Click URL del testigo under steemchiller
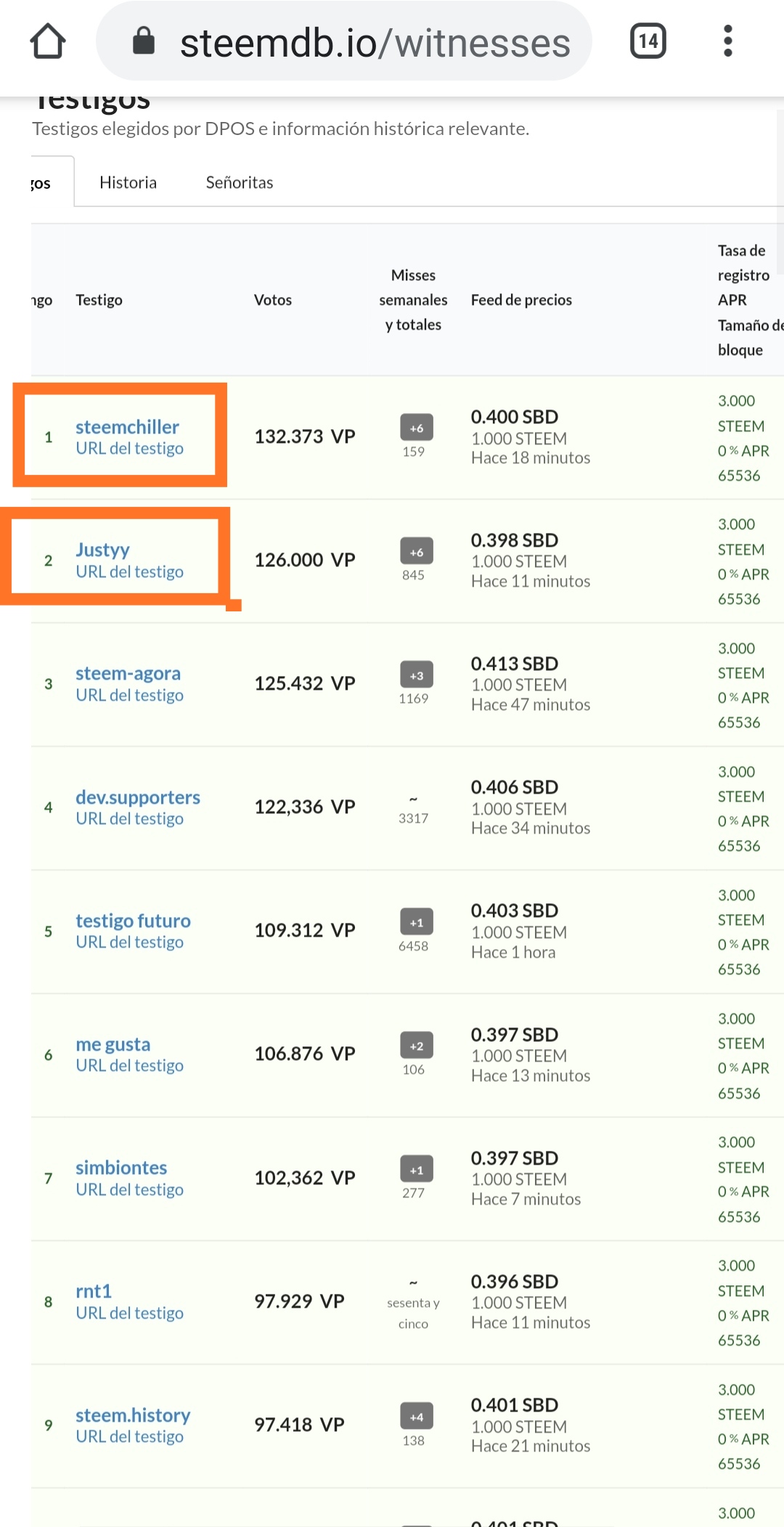784x1527 pixels. tap(129, 449)
